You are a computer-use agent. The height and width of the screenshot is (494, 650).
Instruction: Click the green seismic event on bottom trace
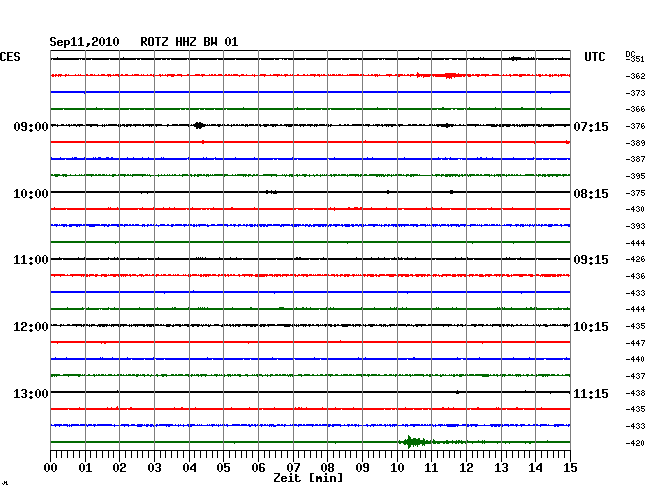[x=416, y=442]
